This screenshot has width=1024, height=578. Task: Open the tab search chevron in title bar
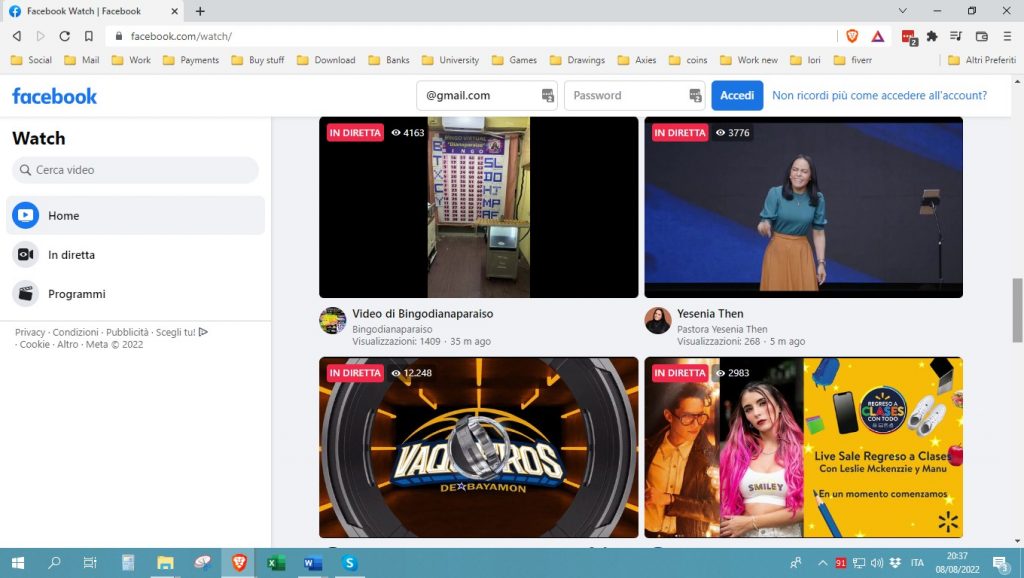pyautogui.click(x=904, y=11)
